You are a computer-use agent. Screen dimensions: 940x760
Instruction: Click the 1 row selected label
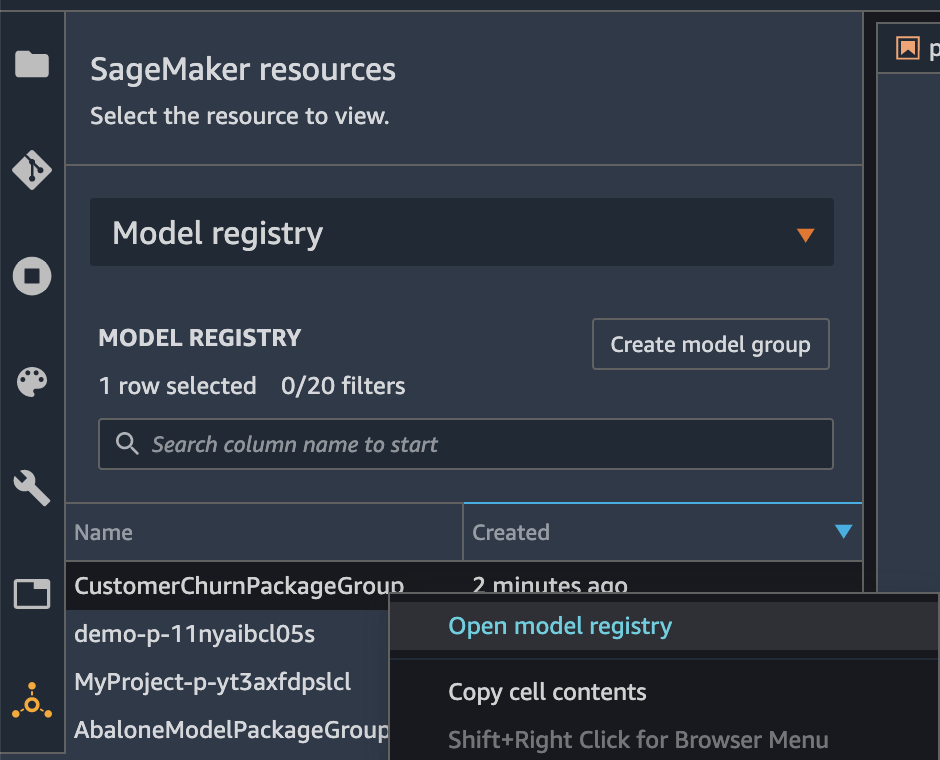(177, 386)
